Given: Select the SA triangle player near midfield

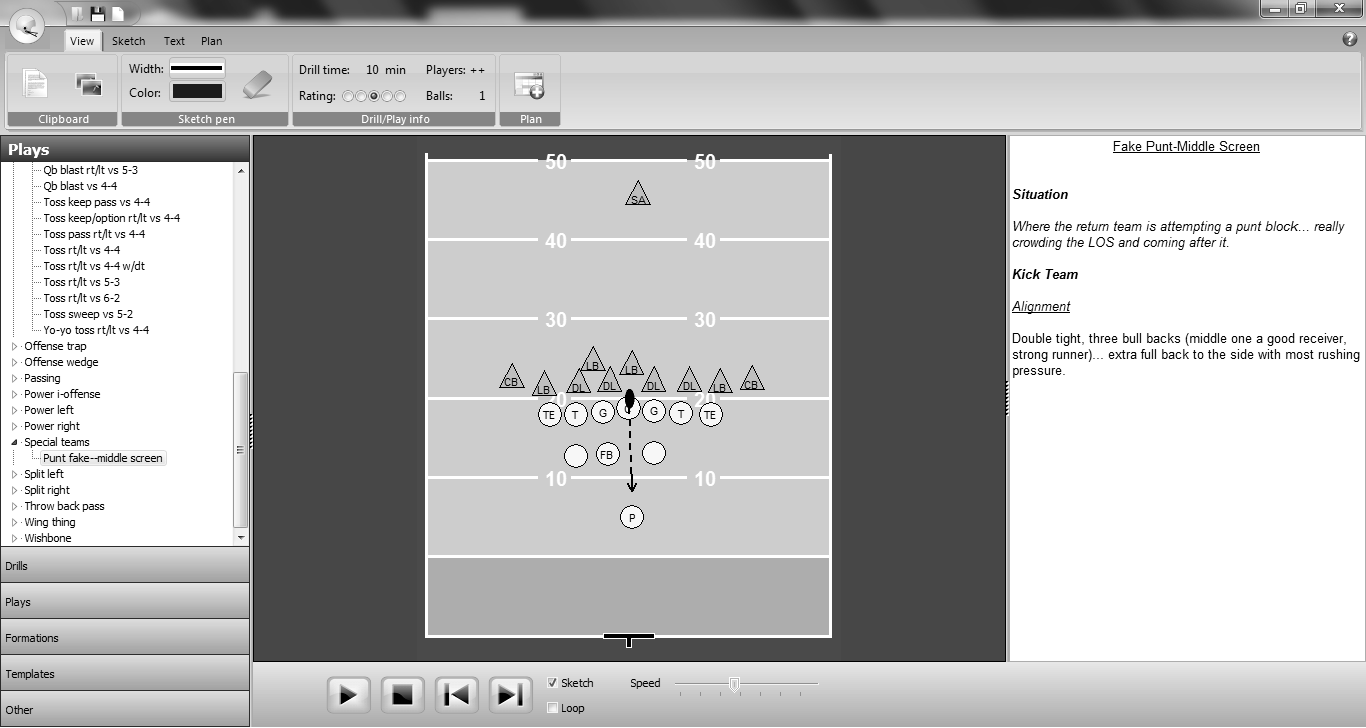Looking at the screenshot, I should [638, 194].
